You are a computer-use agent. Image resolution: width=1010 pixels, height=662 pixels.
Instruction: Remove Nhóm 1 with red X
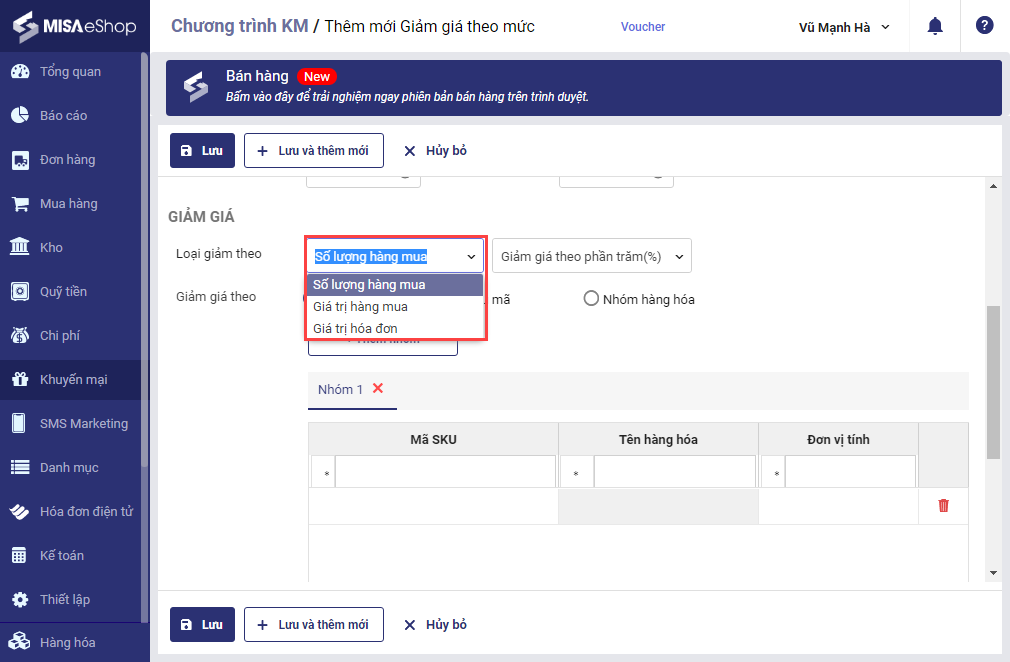378,388
